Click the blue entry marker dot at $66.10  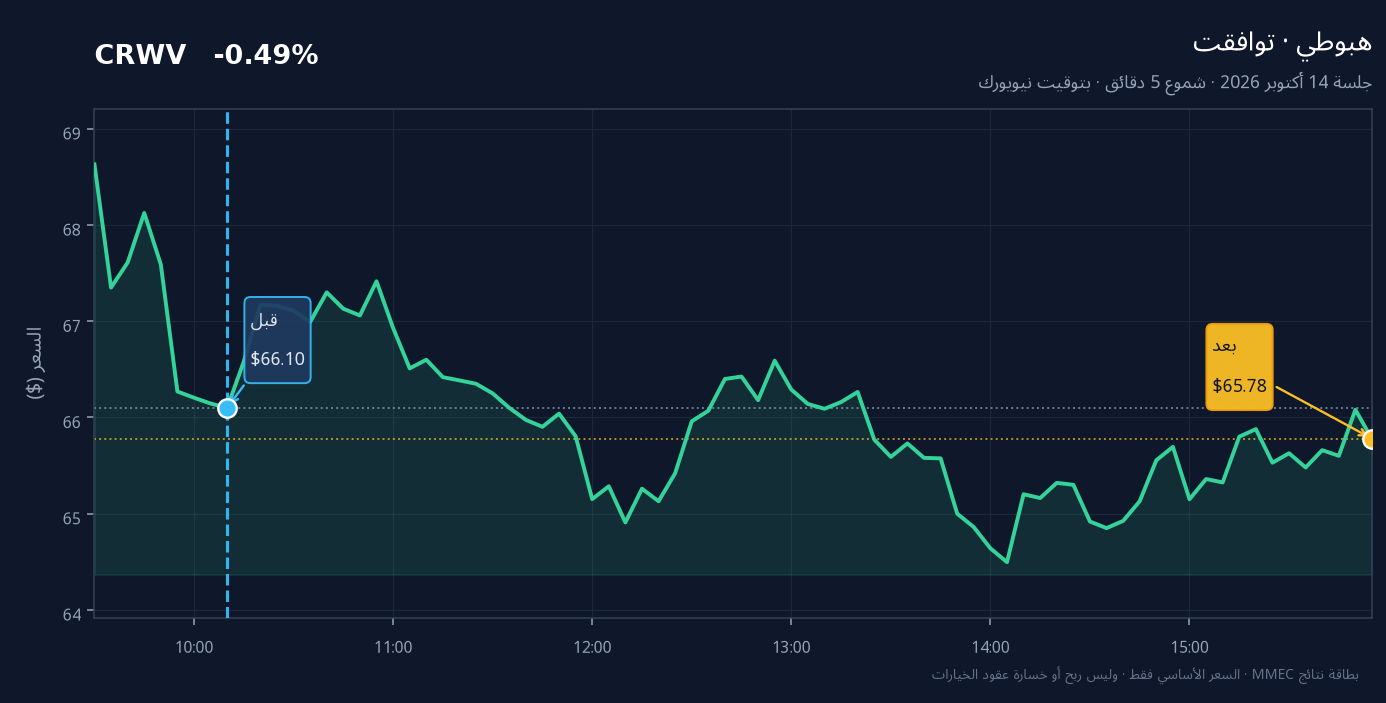coord(227,408)
